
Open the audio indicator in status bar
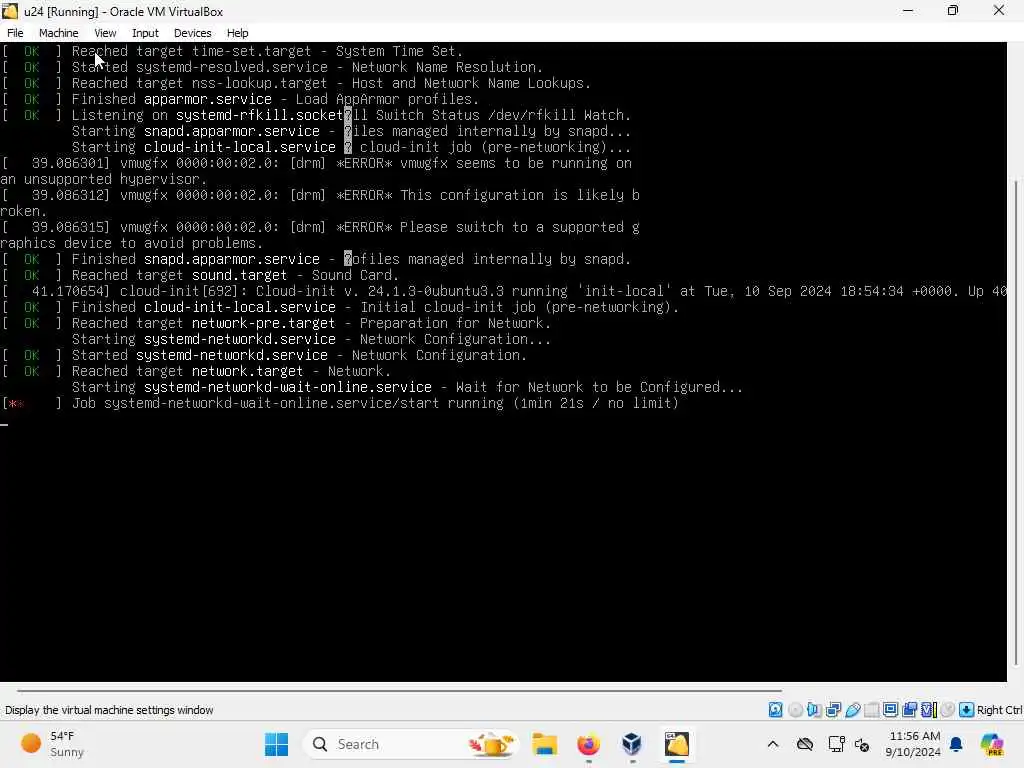tap(814, 710)
